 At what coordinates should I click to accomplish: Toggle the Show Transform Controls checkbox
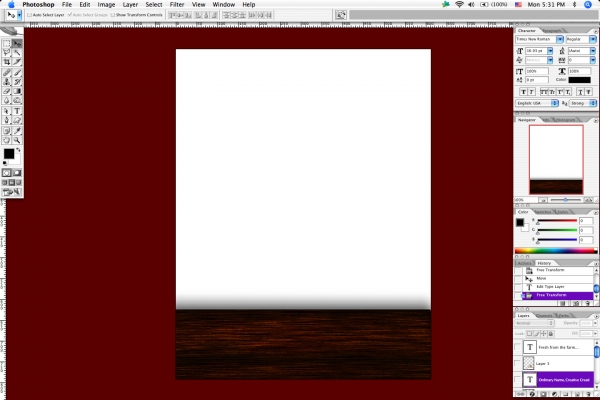112,15
